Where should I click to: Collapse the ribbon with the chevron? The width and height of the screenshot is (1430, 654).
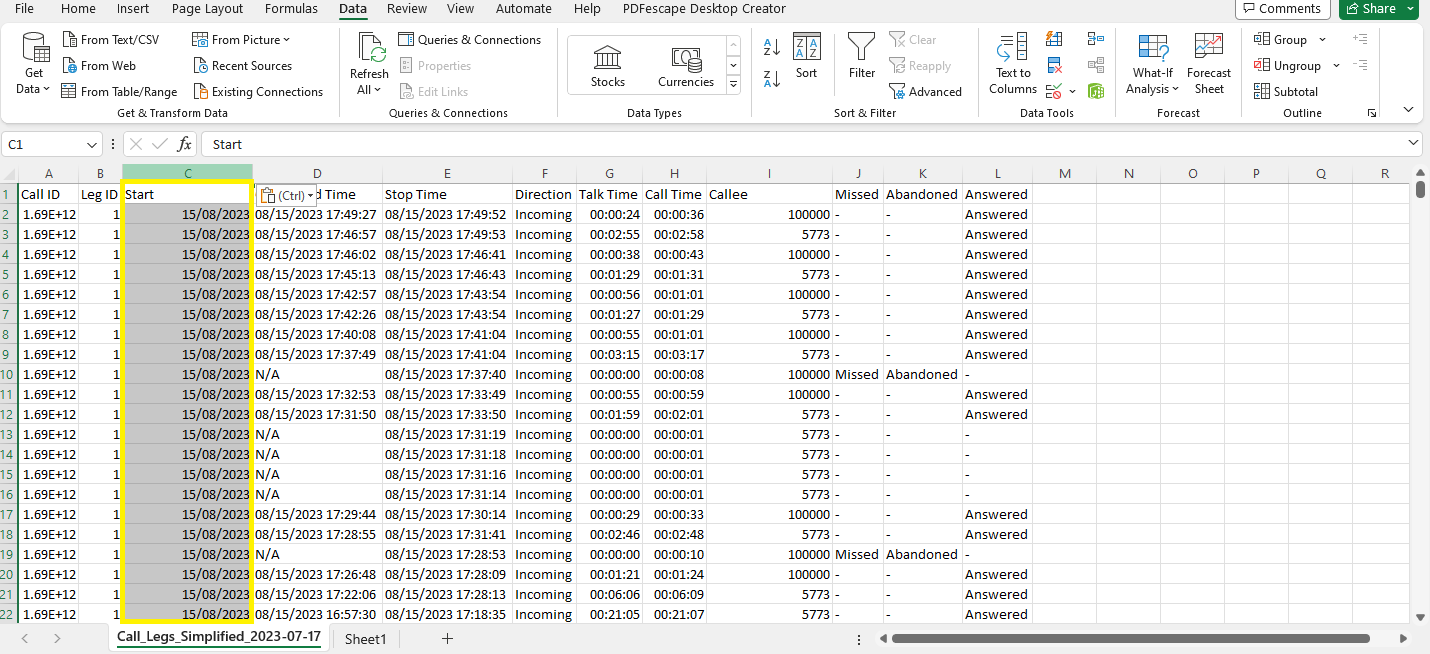[x=1408, y=109]
